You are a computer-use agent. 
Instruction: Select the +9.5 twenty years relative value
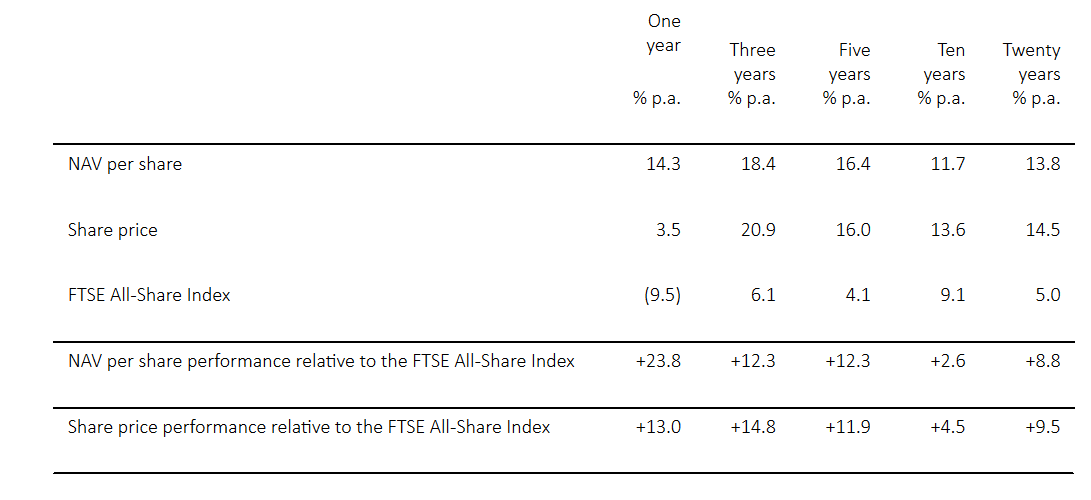point(1043,426)
